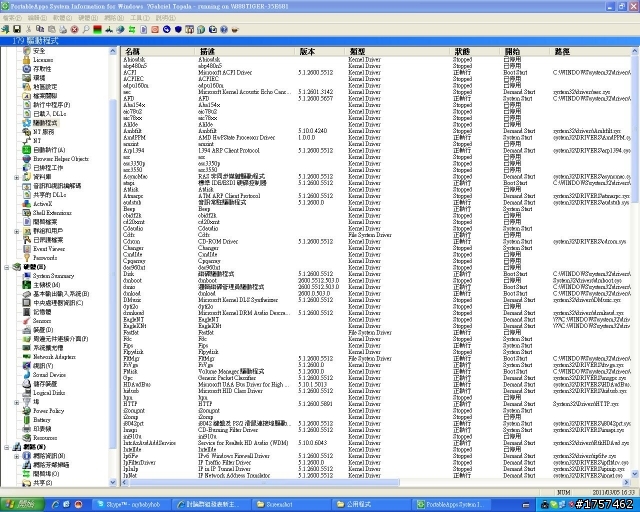
Task: Click the globe toolbar icon
Action: point(120,29)
